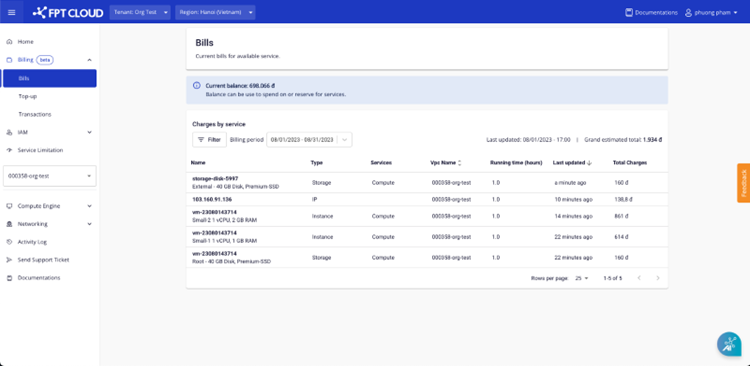This screenshot has width=750, height=366.
Task: Click the header Documentations book icon
Action: point(629,12)
